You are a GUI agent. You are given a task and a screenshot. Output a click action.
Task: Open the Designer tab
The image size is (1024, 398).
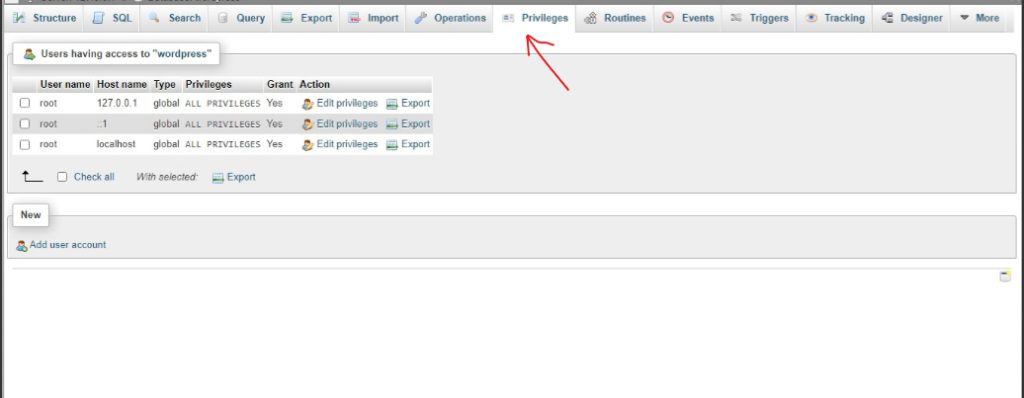pos(912,18)
